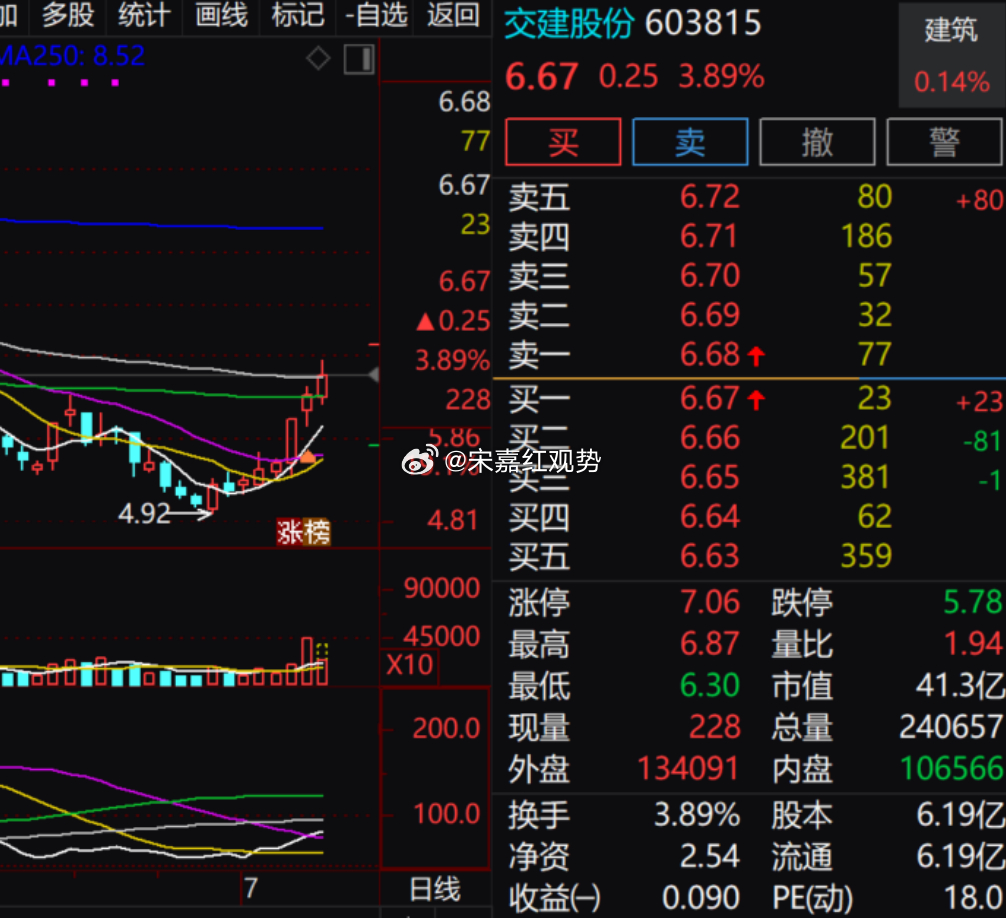Select the 画线 drawing menu
Screen dimensions: 1006x918
coord(221,15)
